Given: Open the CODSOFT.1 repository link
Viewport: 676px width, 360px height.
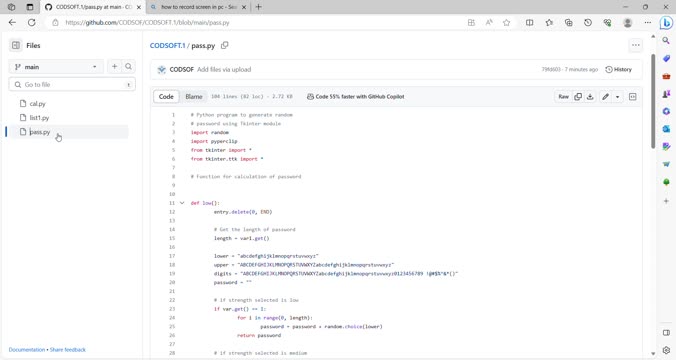Looking at the screenshot, I should 167,45.
